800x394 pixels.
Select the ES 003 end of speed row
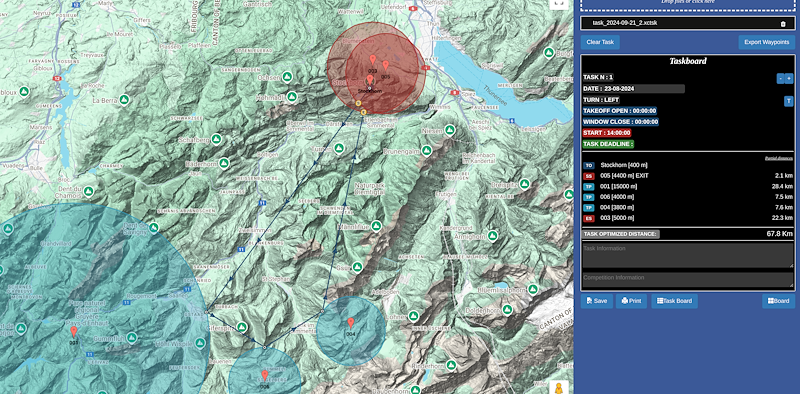688,218
